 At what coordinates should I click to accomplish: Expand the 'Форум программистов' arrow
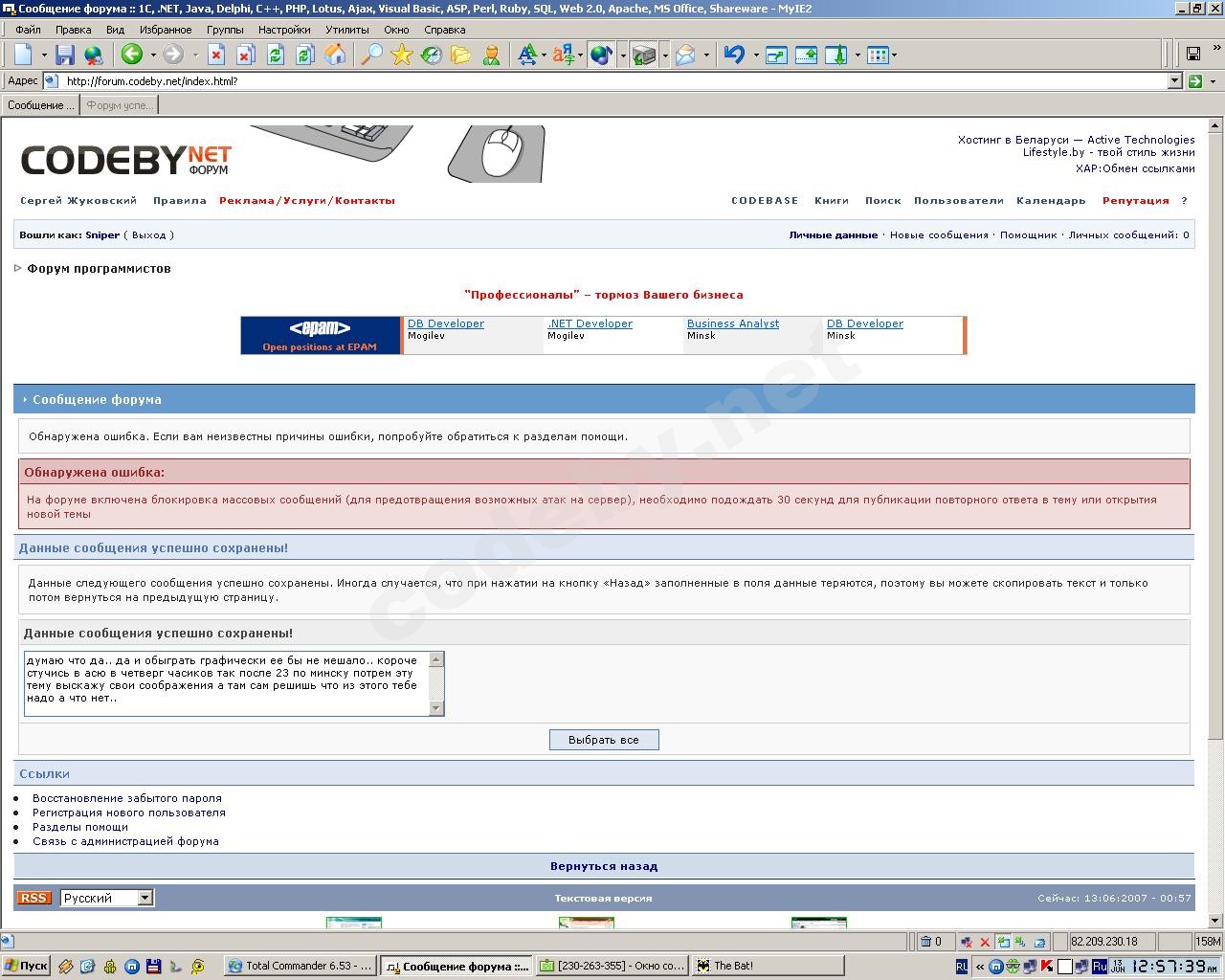point(18,269)
